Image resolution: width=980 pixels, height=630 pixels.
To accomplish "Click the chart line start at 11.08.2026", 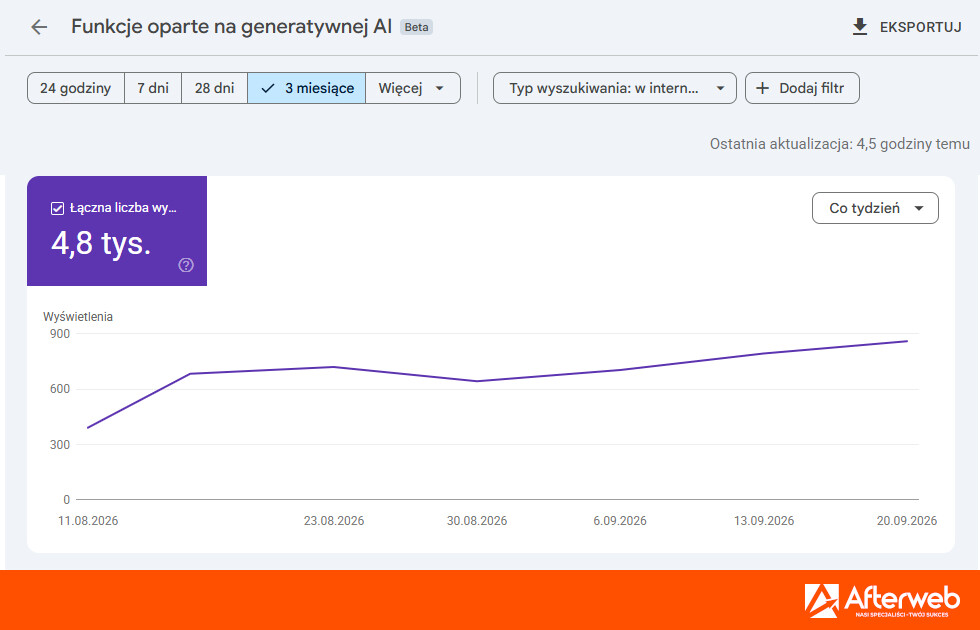I will [88, 428].
